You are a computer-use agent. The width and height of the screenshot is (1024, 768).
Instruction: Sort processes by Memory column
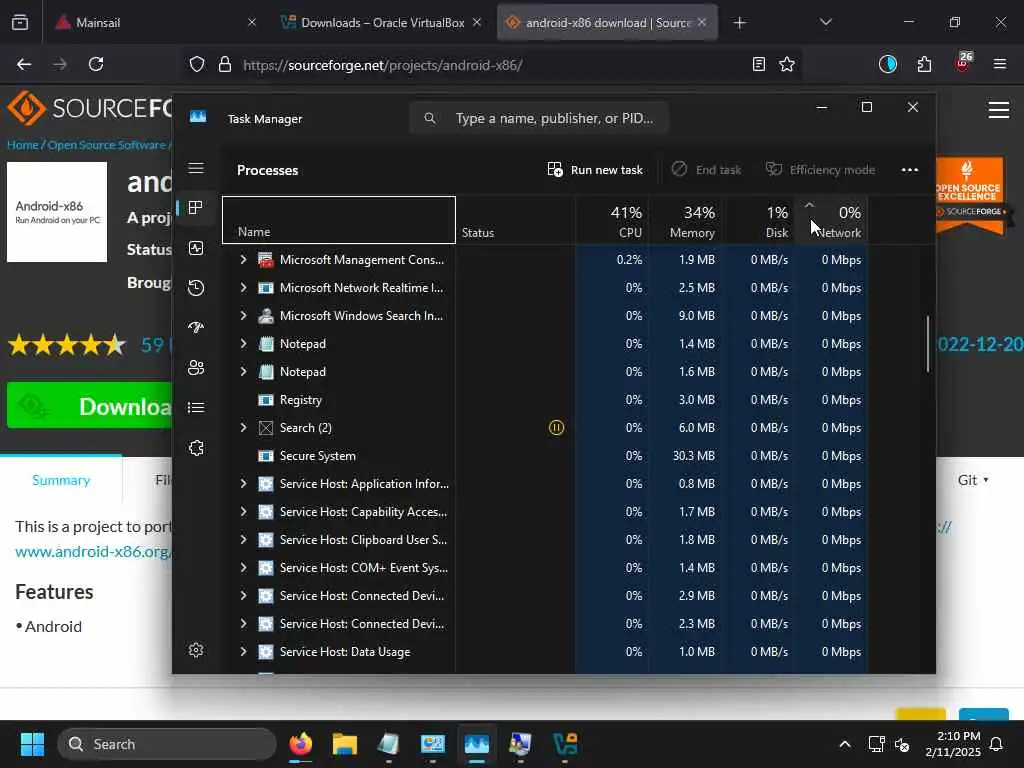coord(686,221)
